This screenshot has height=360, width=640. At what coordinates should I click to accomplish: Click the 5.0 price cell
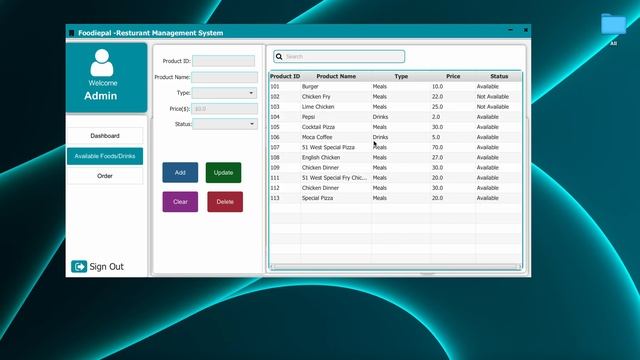453,137
